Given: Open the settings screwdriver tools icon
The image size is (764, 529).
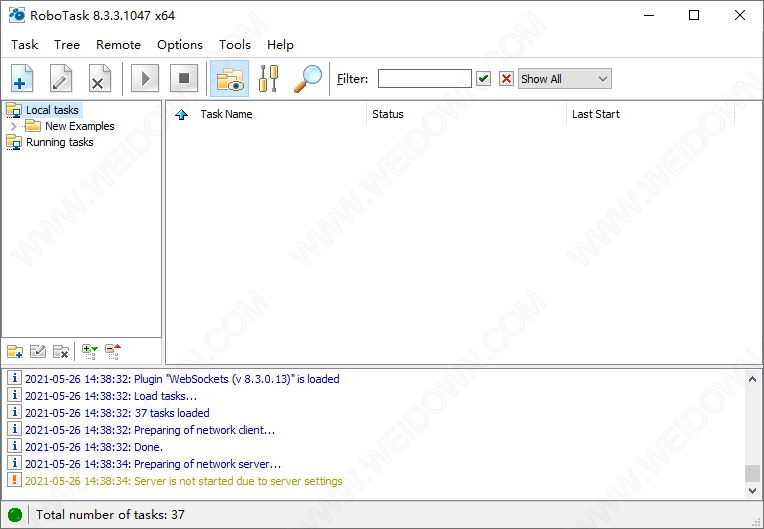Looking at the screenshot, I should (268, 78).
